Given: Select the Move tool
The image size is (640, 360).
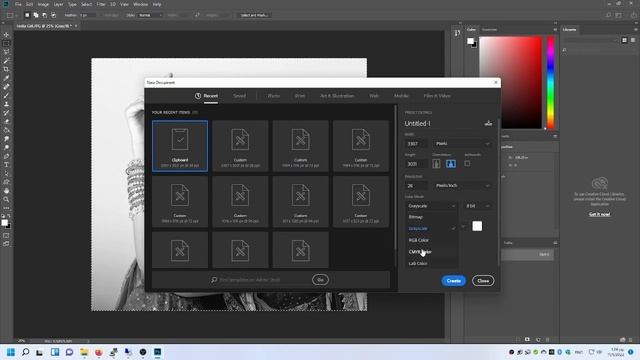Looking at the screenshot, I should pyautogui.click(x=6, y=35).
